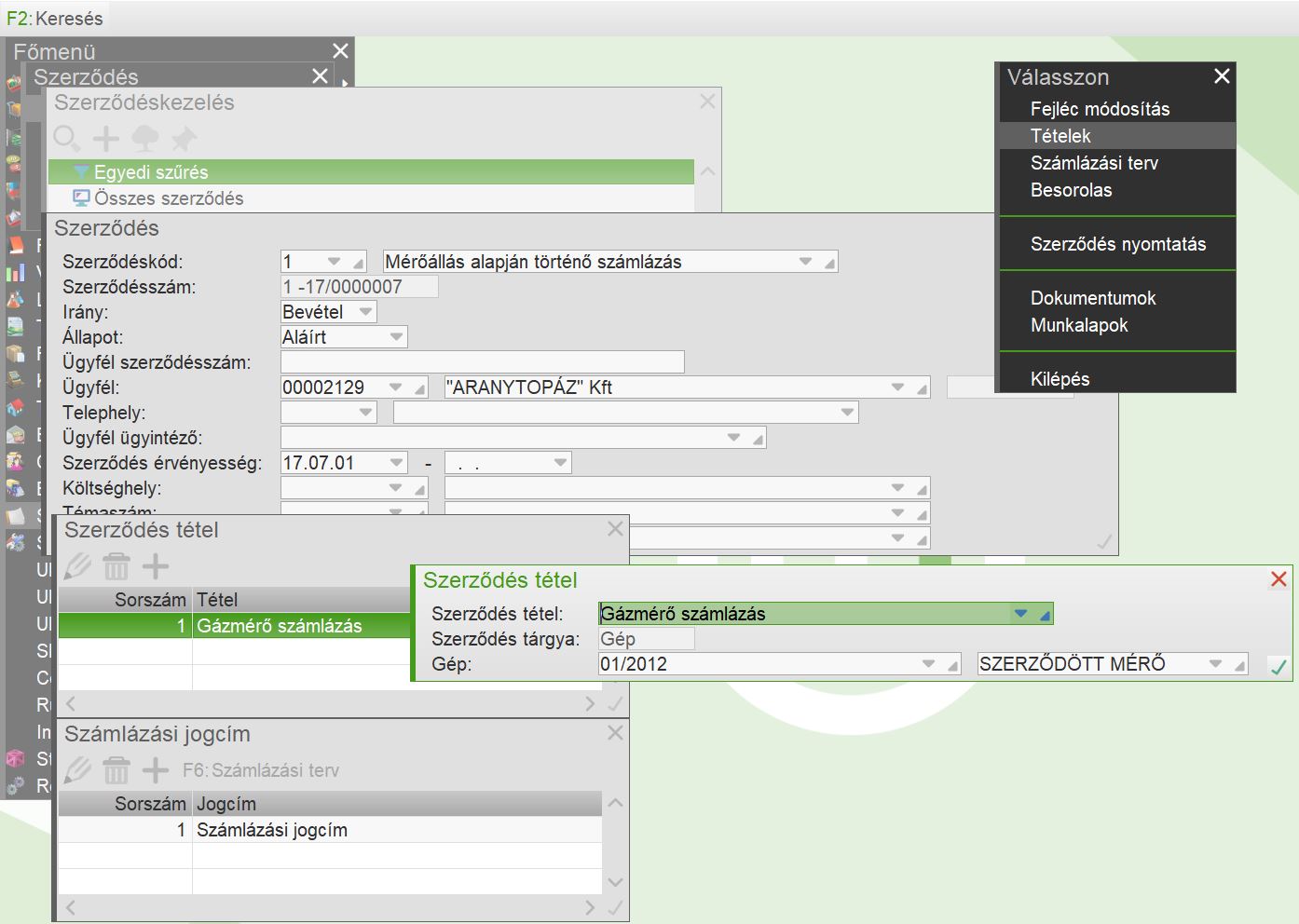Image resolution: width=1299 pixels, height=924 pixels.
Task: Click the plus icon in Szerződés tétel list panel
Action: point(156,566)
